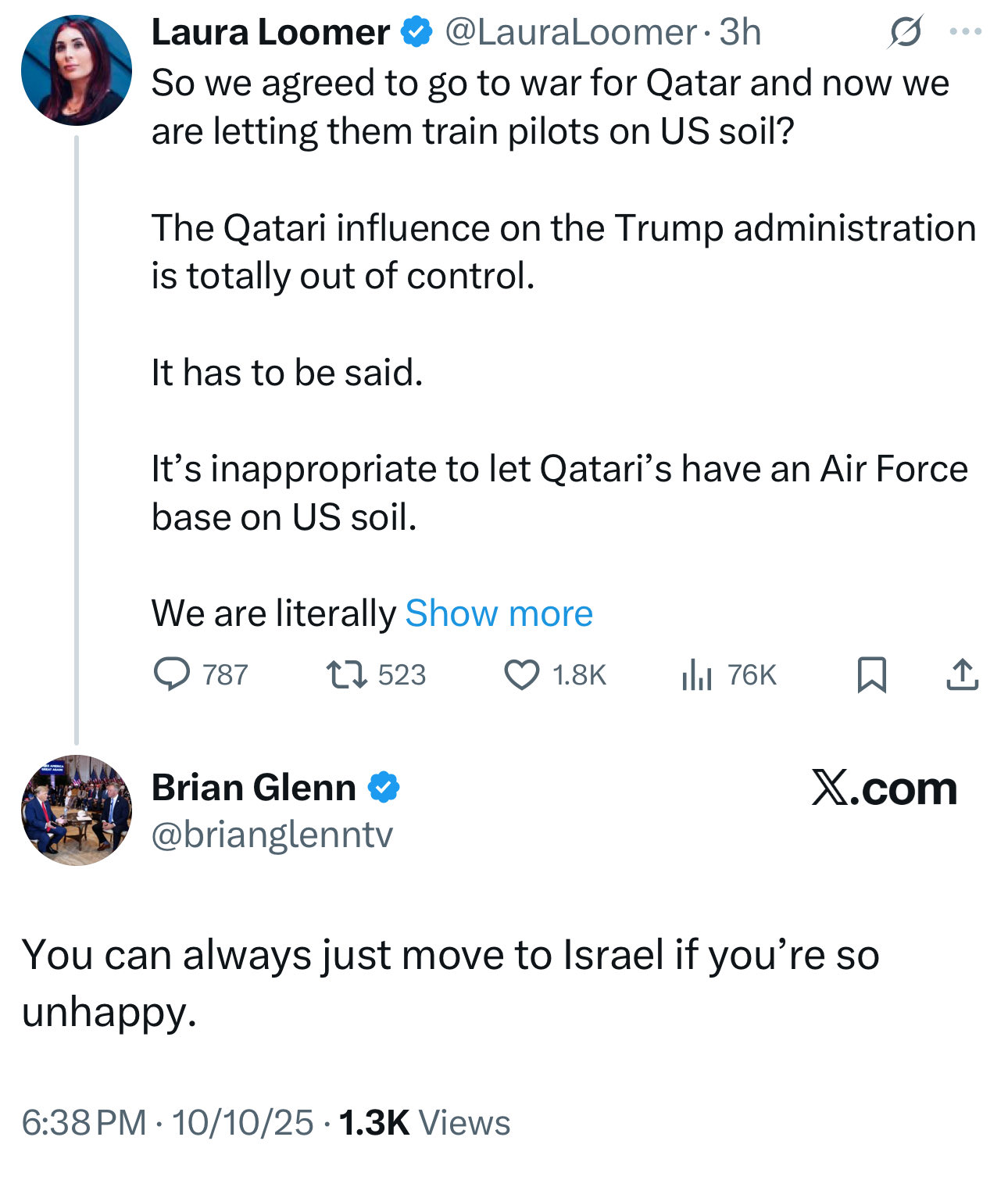Click the Laura Loomer display name
Viewport: 1008px width, 1180px height.
point(270,32)
